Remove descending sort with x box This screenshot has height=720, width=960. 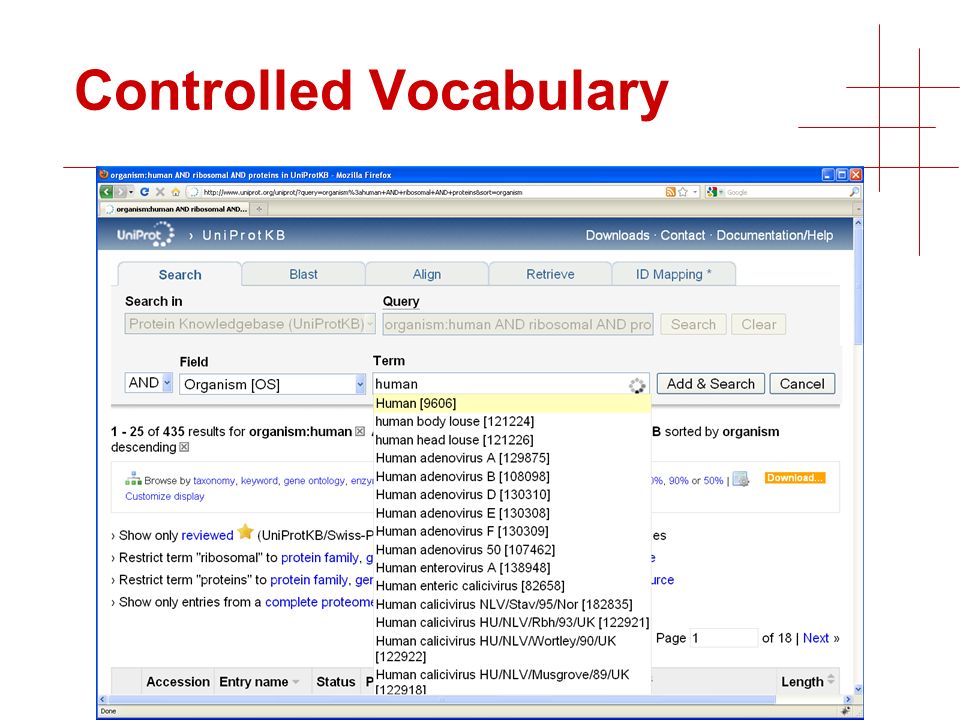pos(184,448)
